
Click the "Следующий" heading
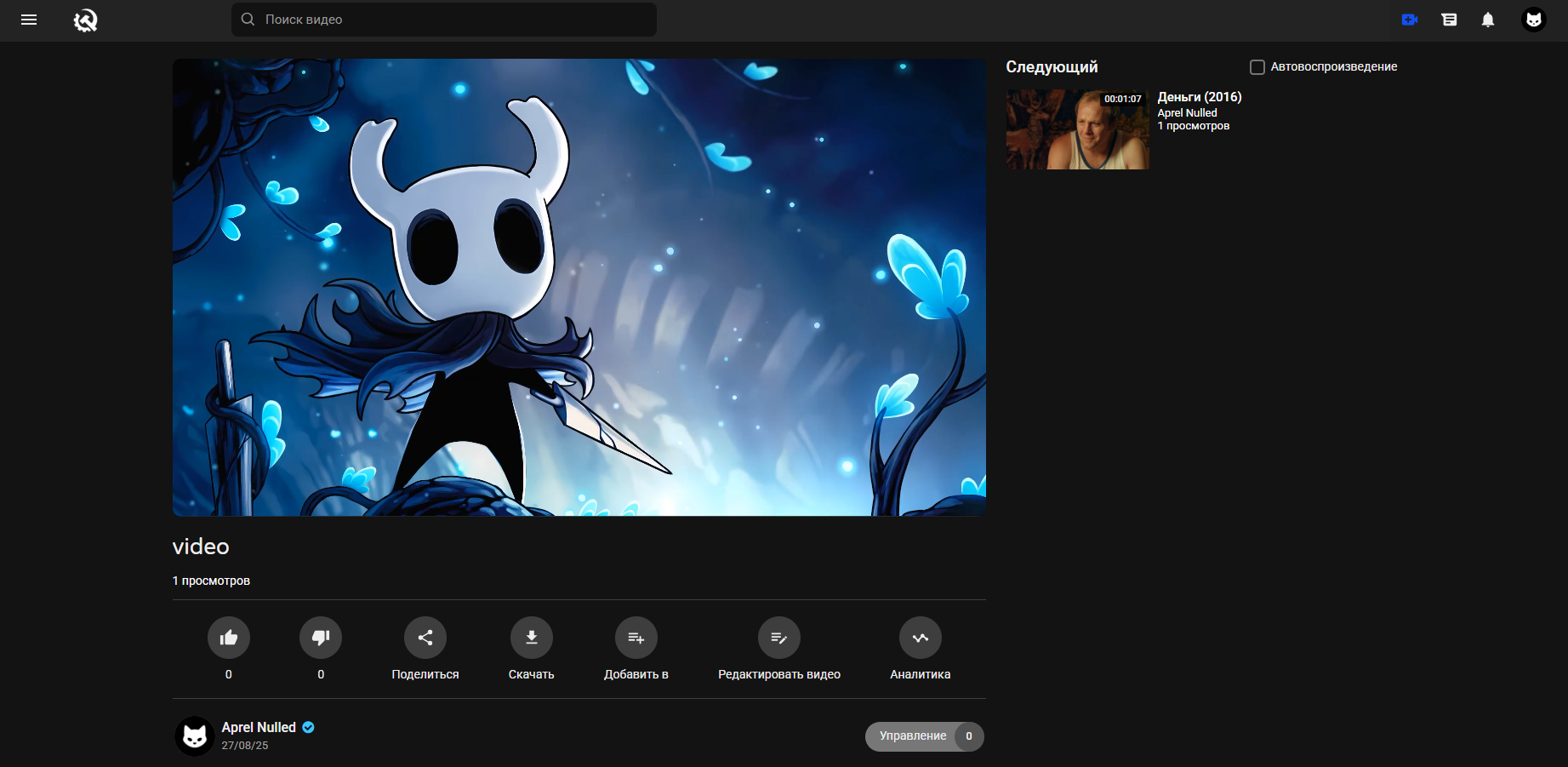tap(1052, 67)
